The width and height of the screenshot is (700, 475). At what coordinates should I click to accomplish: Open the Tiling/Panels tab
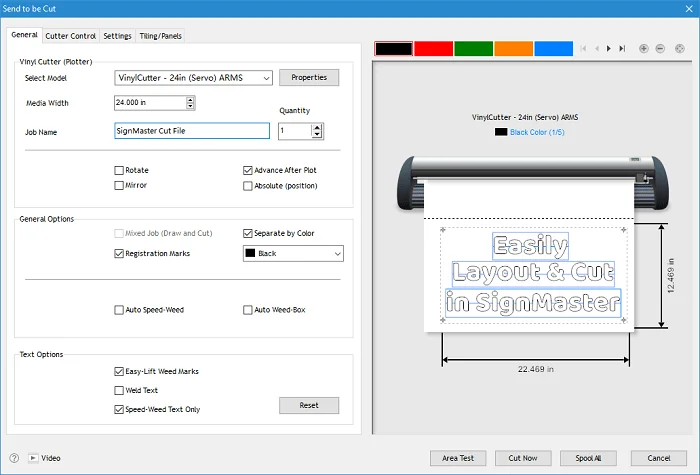click(x=160, y=36)
